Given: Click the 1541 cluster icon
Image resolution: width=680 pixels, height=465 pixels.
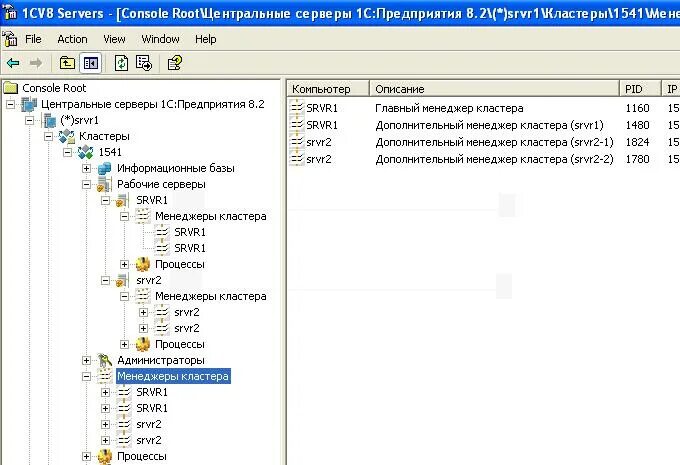Looking at the screenshot, I should pyautogui.click(x=86, y=152).
